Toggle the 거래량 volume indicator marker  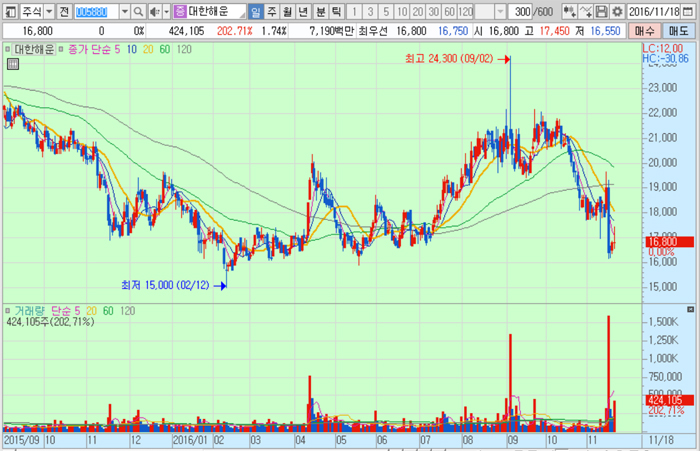(9, 311)
